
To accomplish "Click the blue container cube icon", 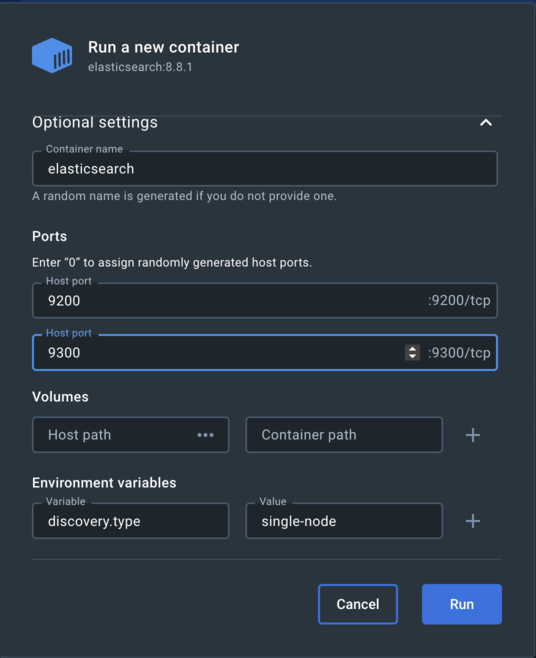I will click(52, 55).
